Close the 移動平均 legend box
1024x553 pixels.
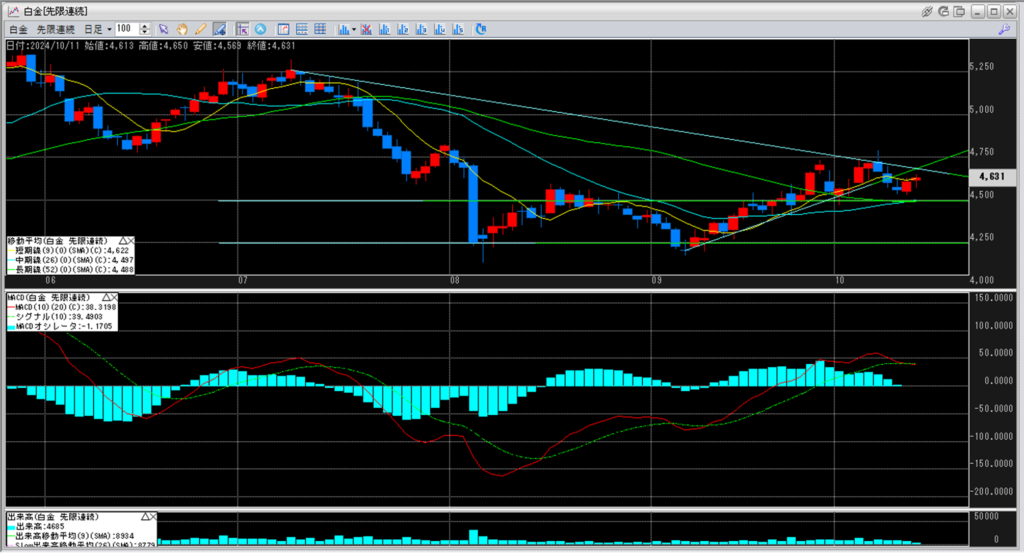point(131,241)
